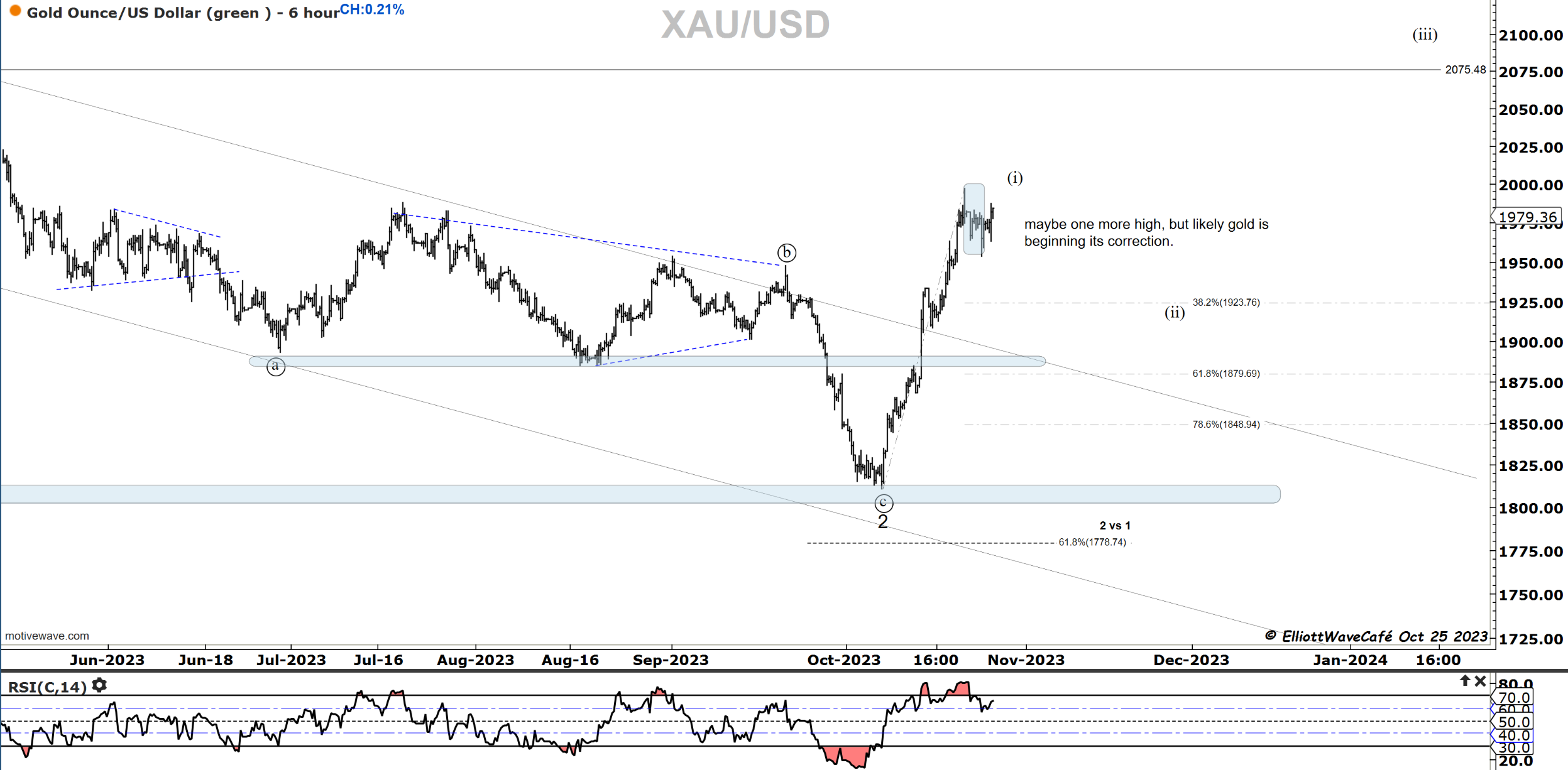Select the circled 'b' wave label
Image resolution: width=1568 pixels, height=770 pixels.
pyautogui.click(x=787, y=252)
